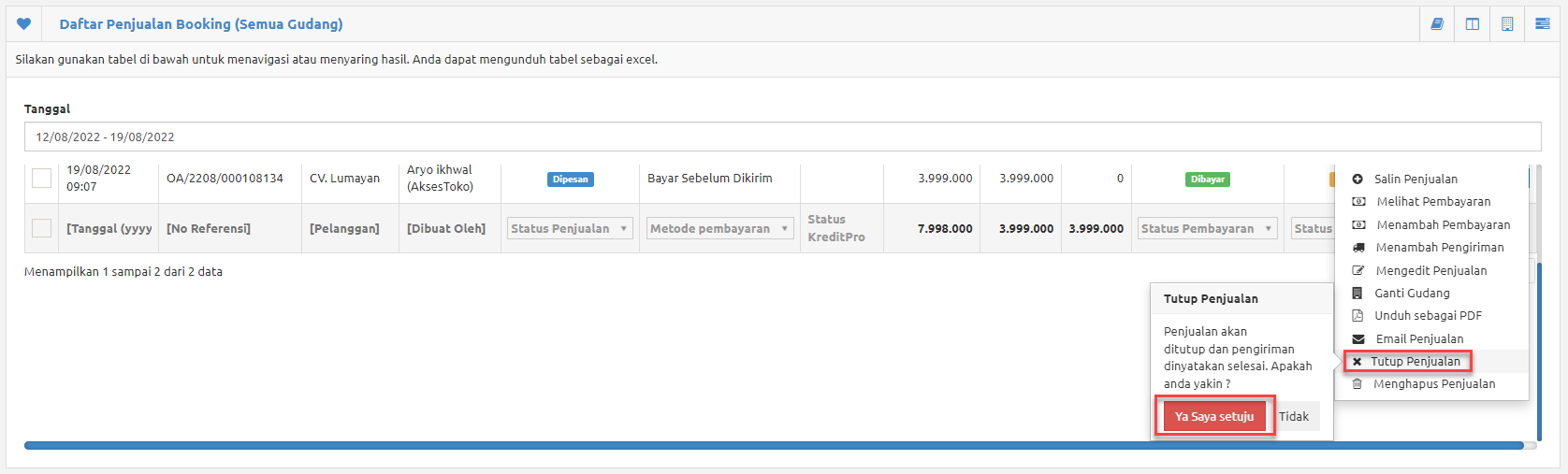Click the Status KreditPro column label
This screenshot has height=474, width=1568.
click(836, 228)
